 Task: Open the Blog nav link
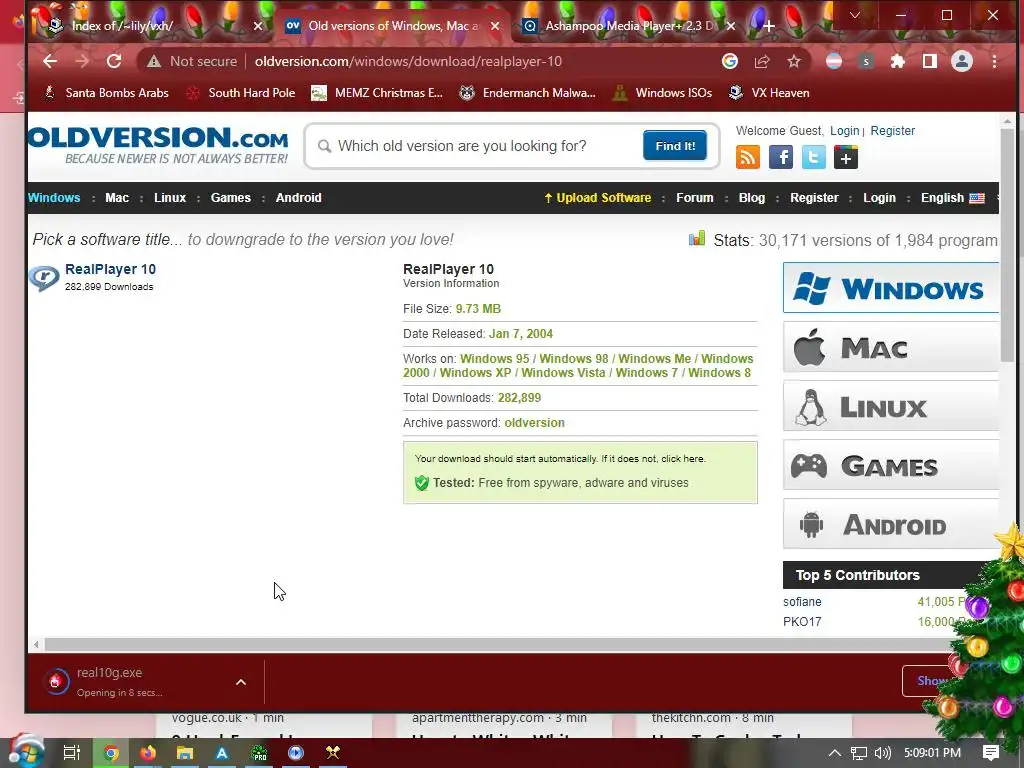click(752, 198)
